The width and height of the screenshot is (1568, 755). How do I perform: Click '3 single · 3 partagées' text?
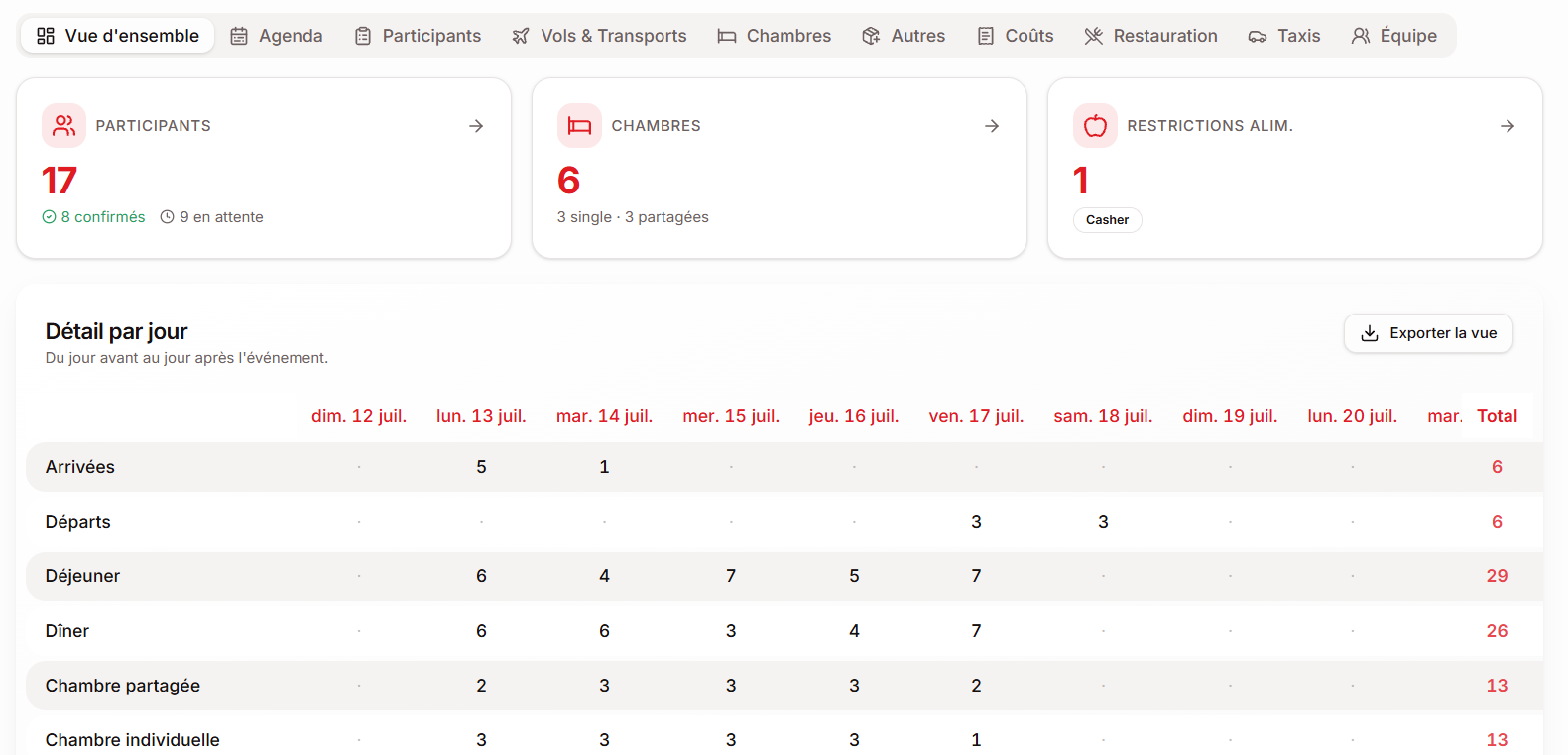click(x=633, y=217)
